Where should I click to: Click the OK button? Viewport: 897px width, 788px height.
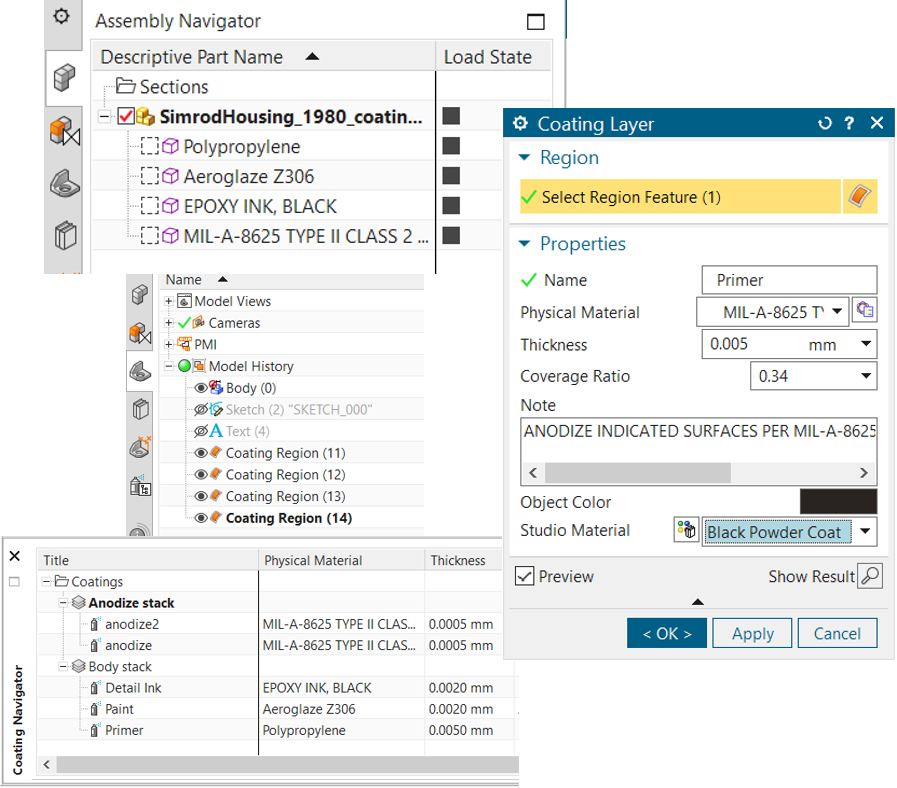667,633
